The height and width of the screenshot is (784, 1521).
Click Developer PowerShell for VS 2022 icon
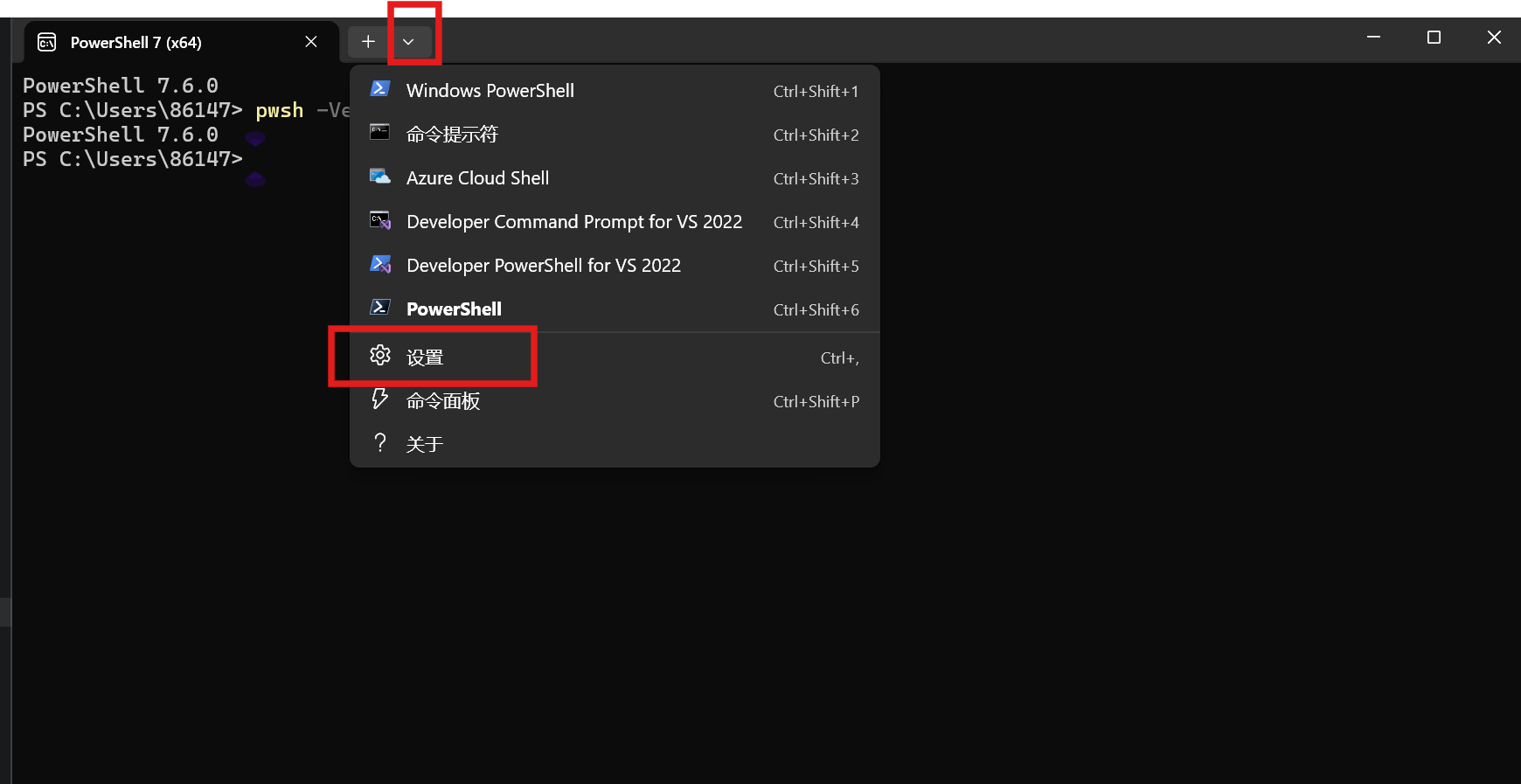tap(380, 264)
